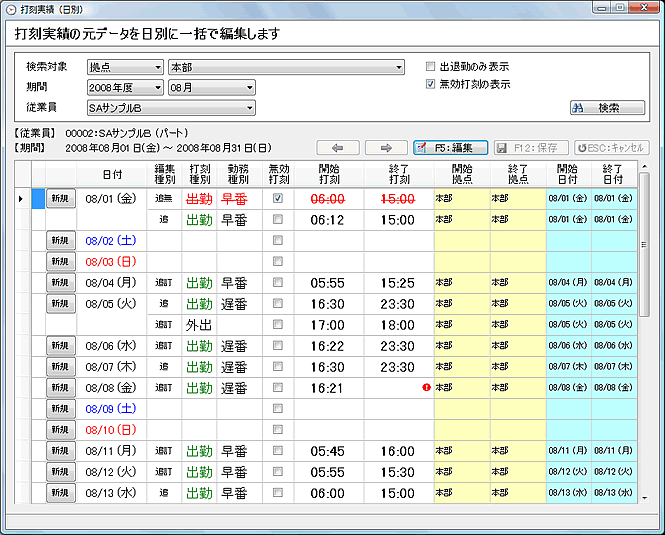
Task: Click the ESC キャンセル cancel button
Action: coord(612,147)
